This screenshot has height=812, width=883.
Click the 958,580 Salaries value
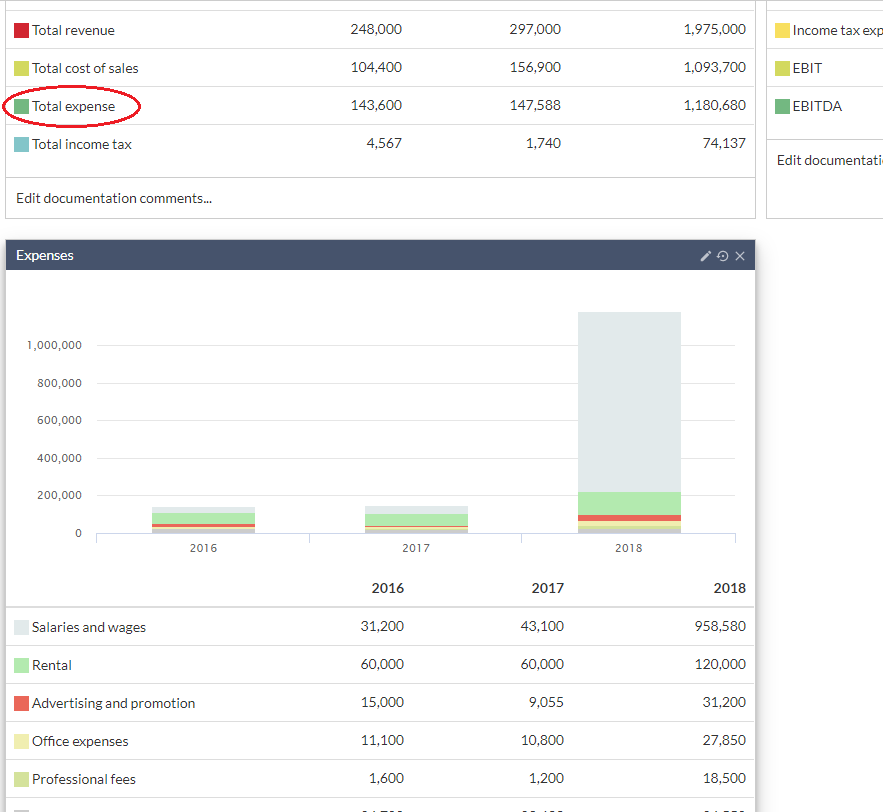click(x=720, y=626)
